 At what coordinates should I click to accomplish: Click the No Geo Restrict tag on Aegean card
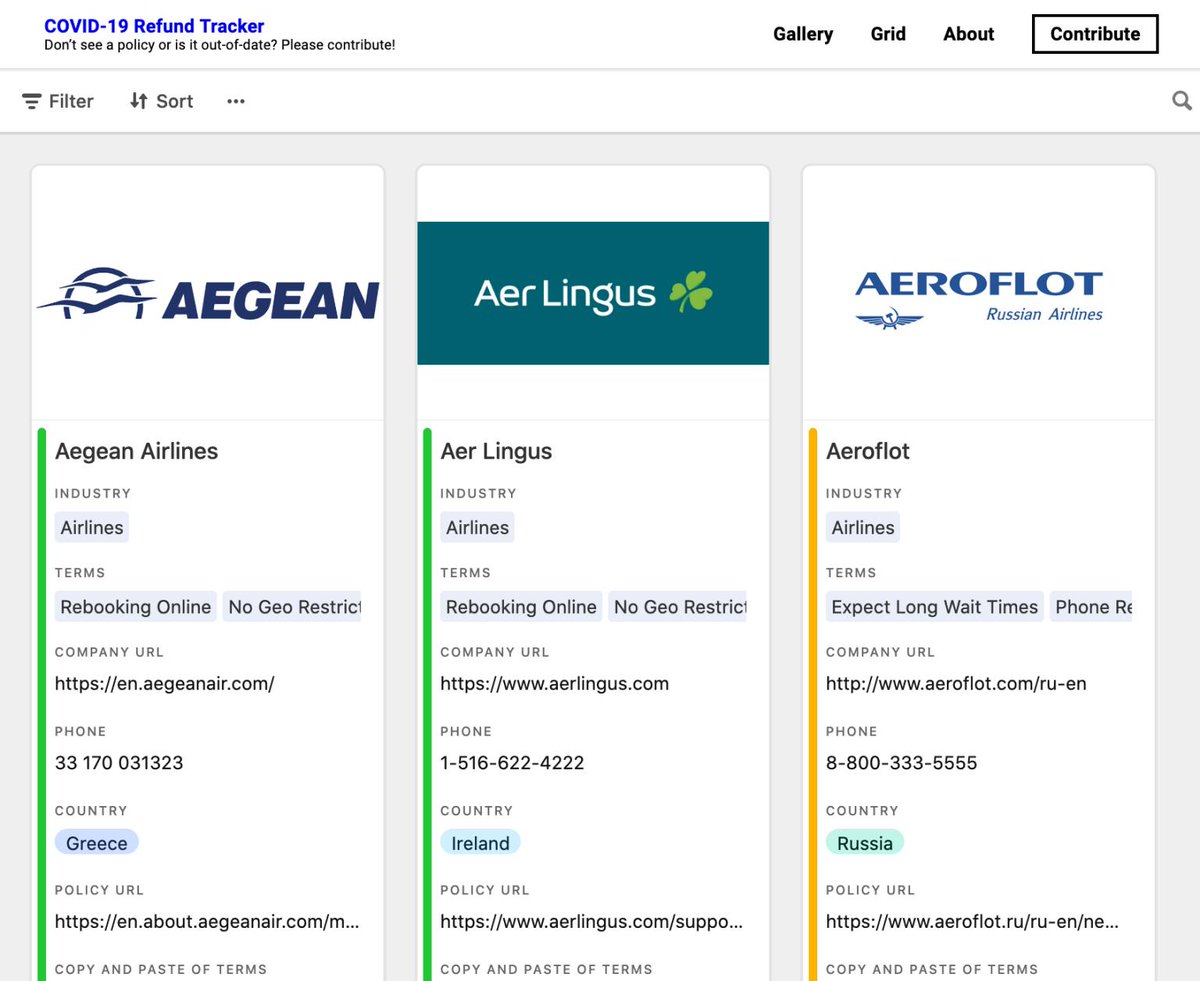point(292,607)
